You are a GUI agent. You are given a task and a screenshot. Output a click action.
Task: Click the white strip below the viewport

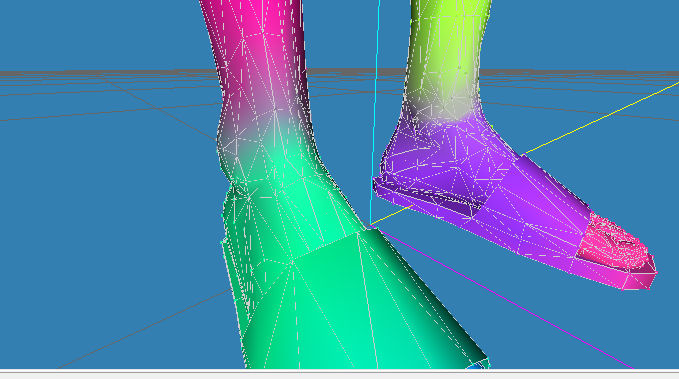(x=340, y=375)
